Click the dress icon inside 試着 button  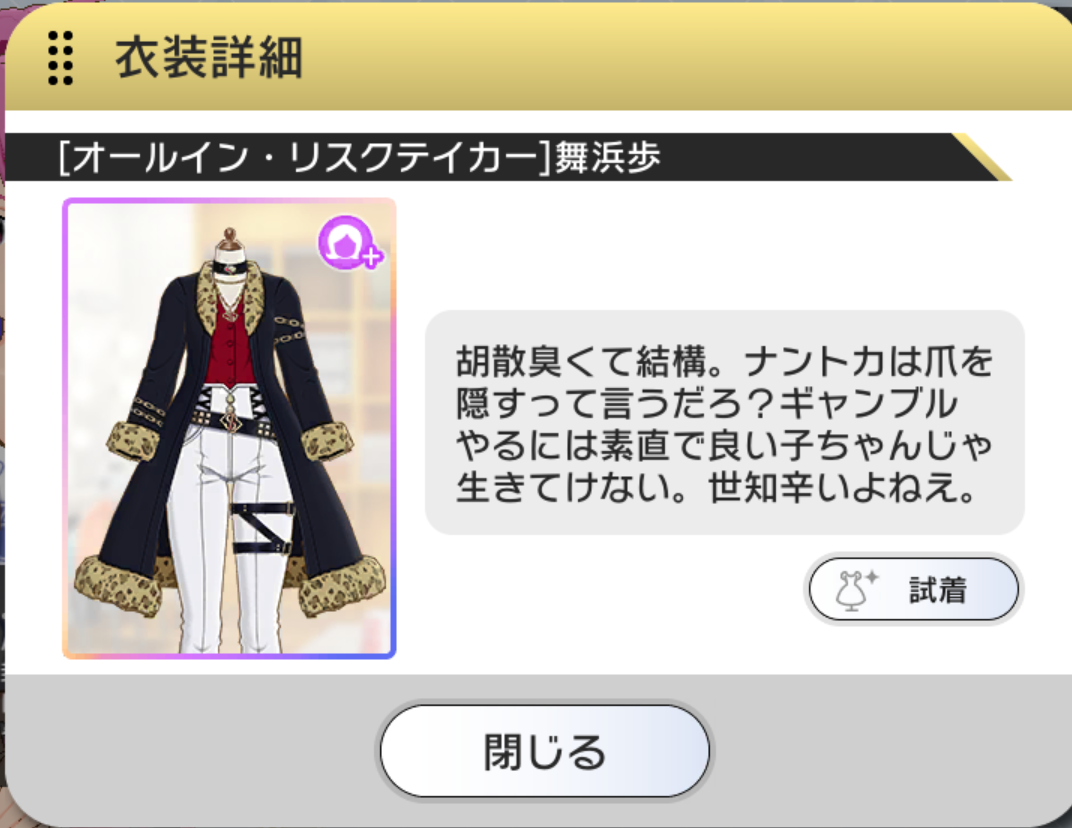855,589
